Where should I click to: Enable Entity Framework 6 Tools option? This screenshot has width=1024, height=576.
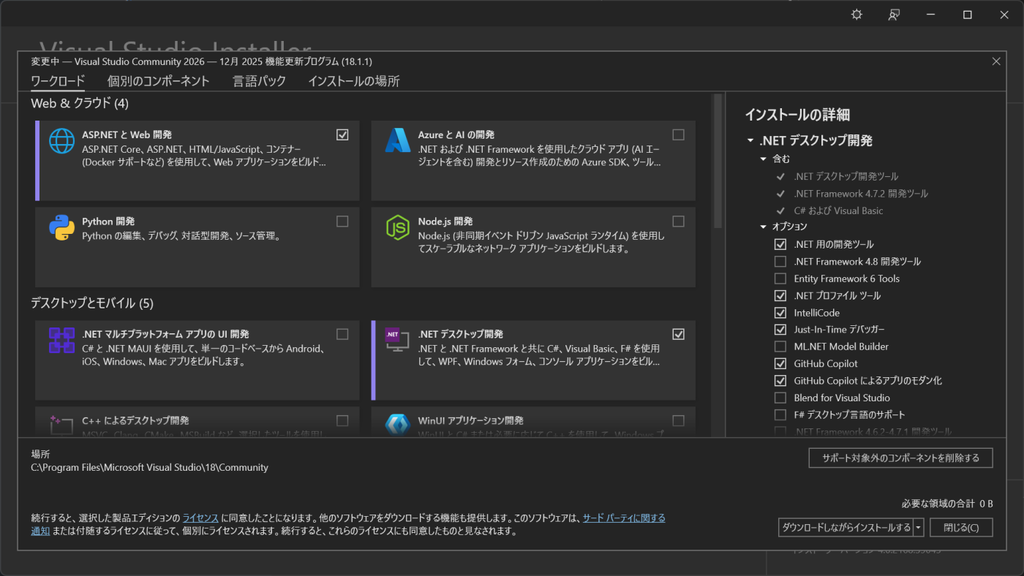coord(780,278)
